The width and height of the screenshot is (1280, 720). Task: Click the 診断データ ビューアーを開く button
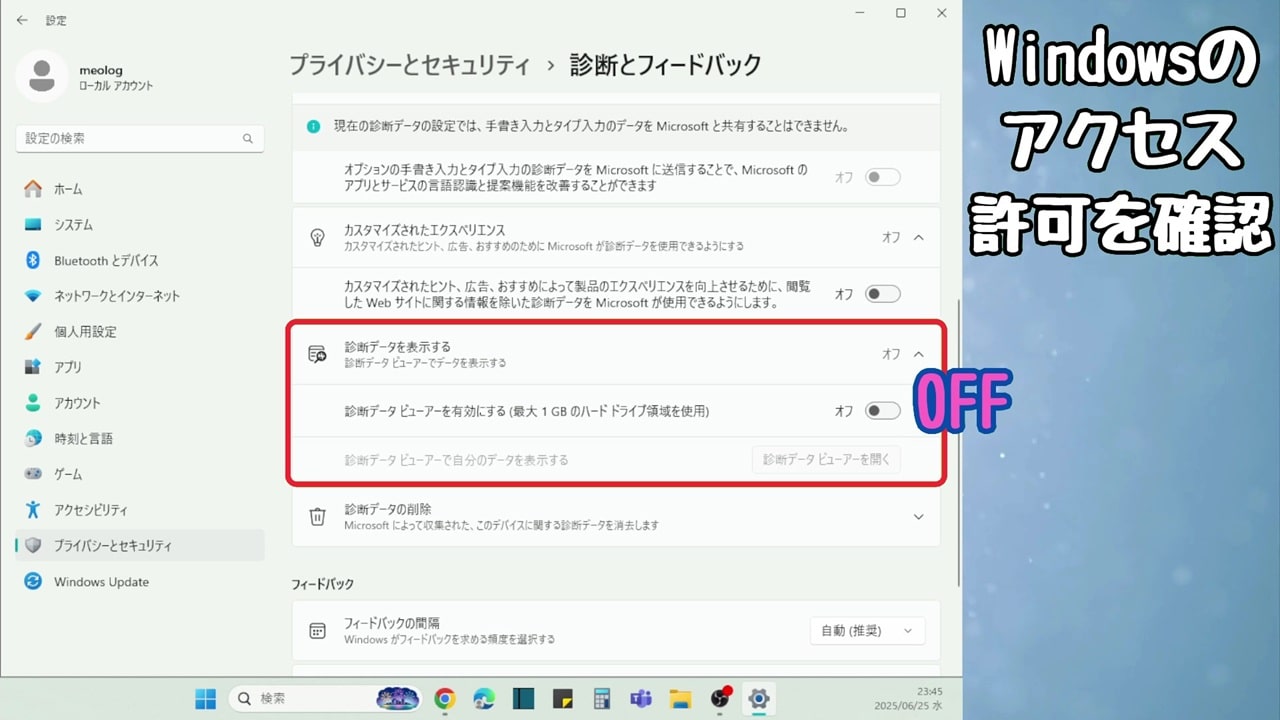click(827, 460)
